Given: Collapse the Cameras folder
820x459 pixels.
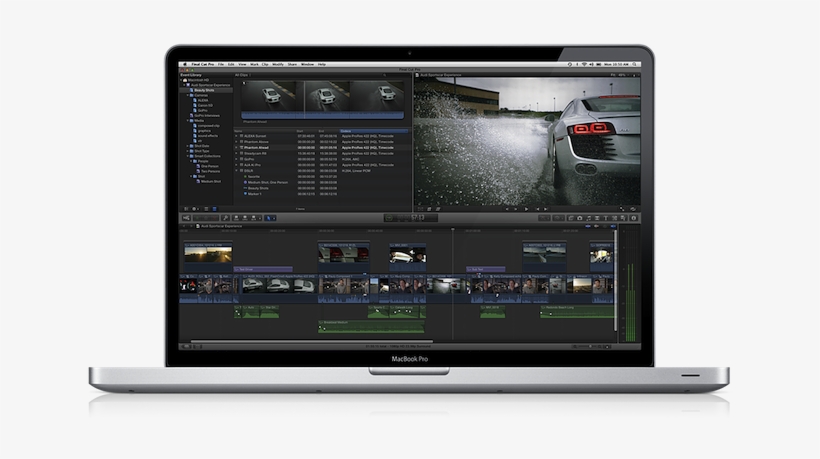Looking at the screenshot, I should [x=188, y=95].
